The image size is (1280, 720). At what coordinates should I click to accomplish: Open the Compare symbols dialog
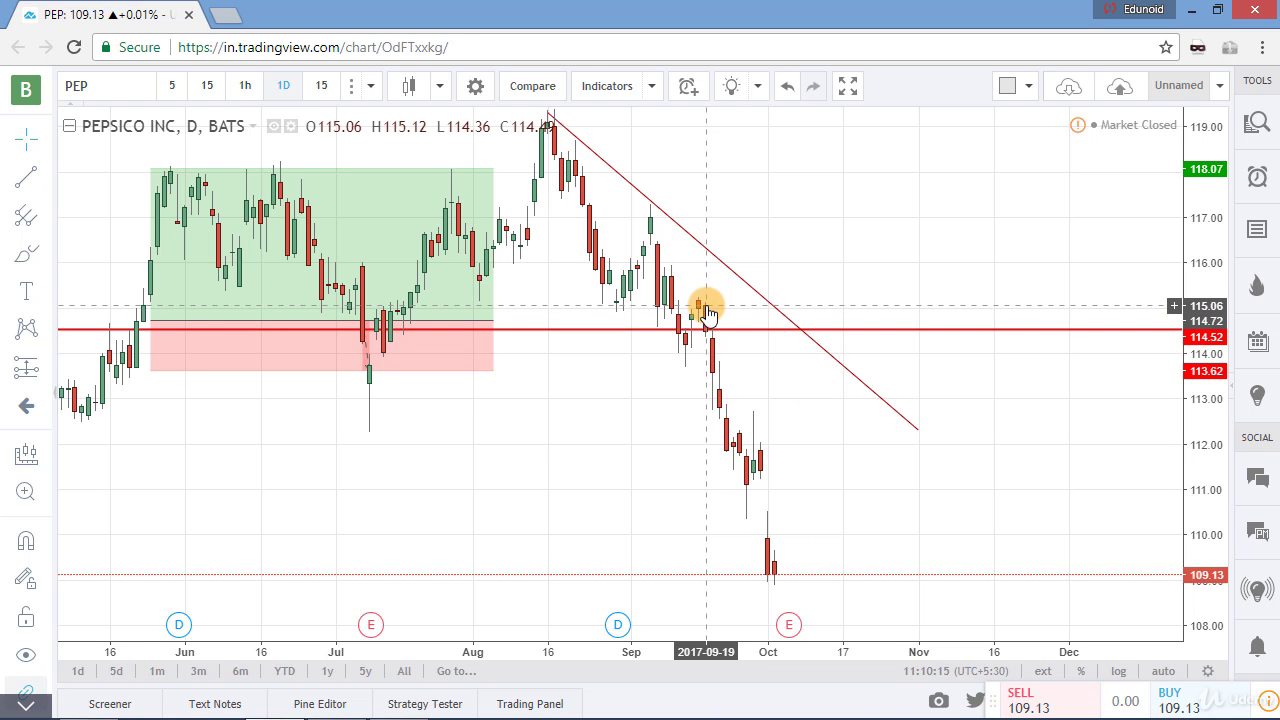[532, 86]
